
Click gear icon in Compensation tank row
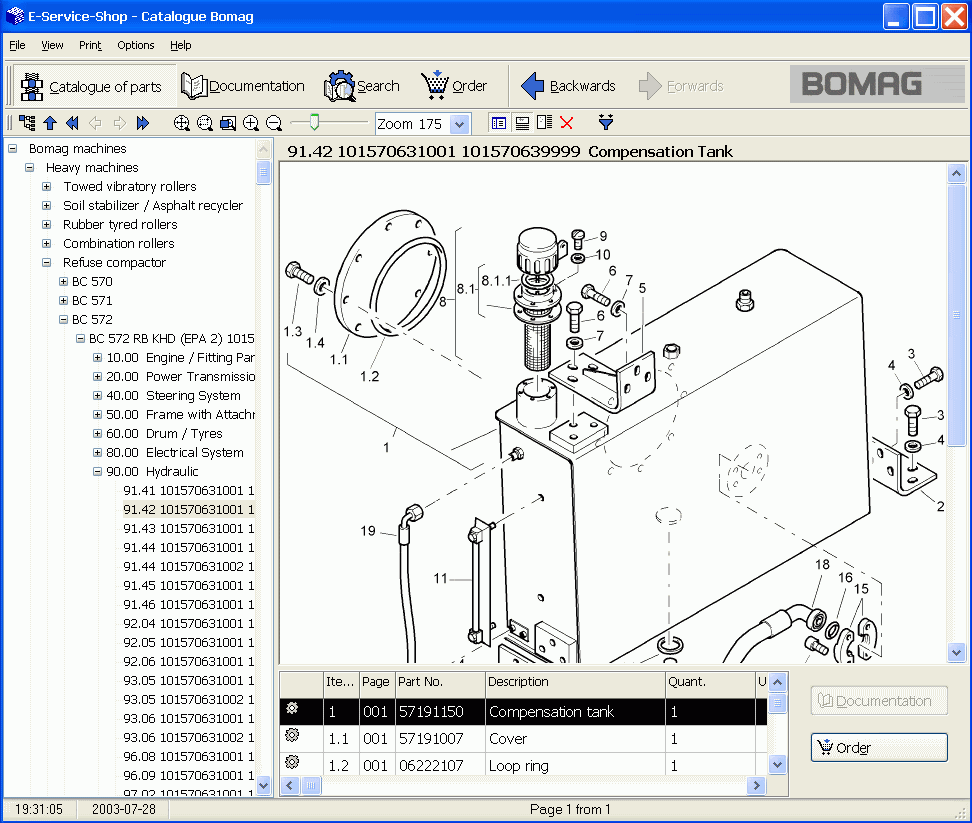tap(292, 708)
